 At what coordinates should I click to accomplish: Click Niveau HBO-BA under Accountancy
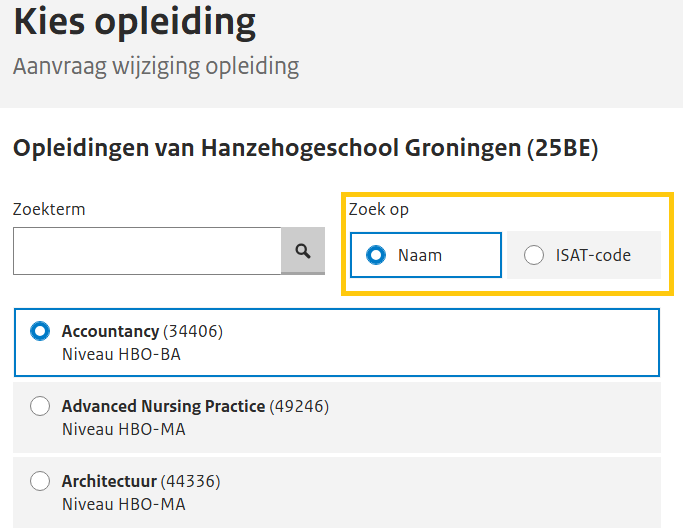[x=121, y=354]
